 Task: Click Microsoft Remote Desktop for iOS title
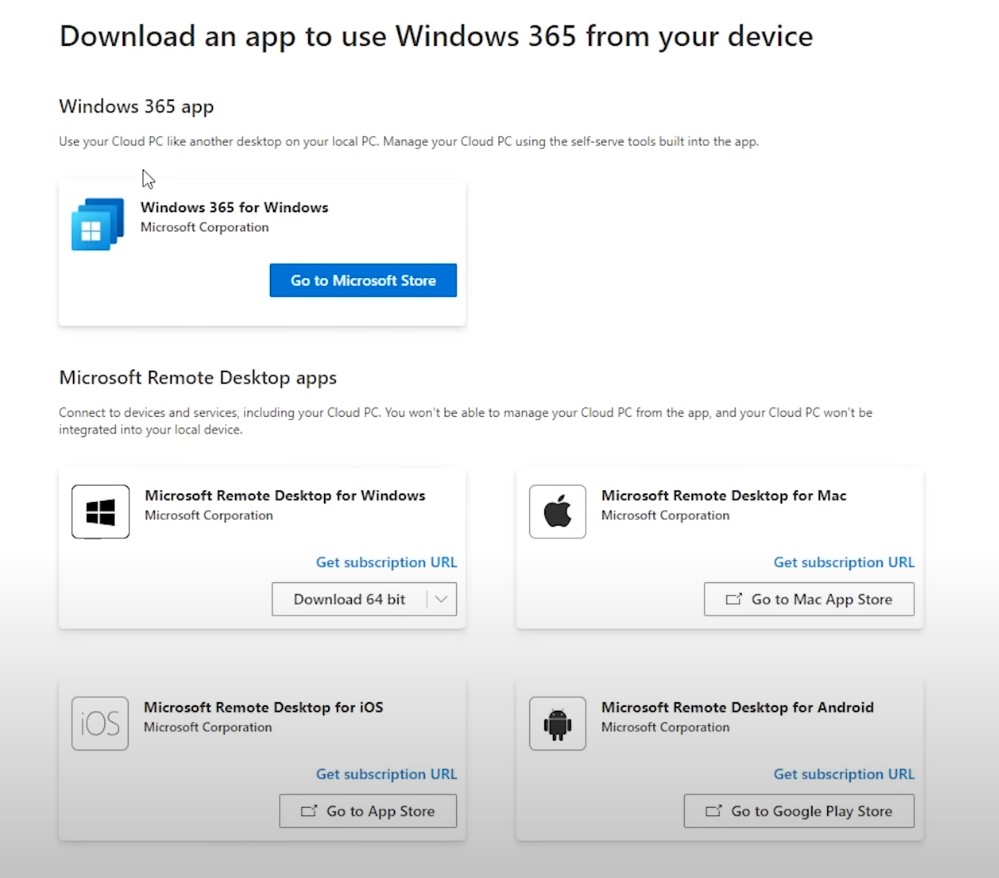click(263, 707)
